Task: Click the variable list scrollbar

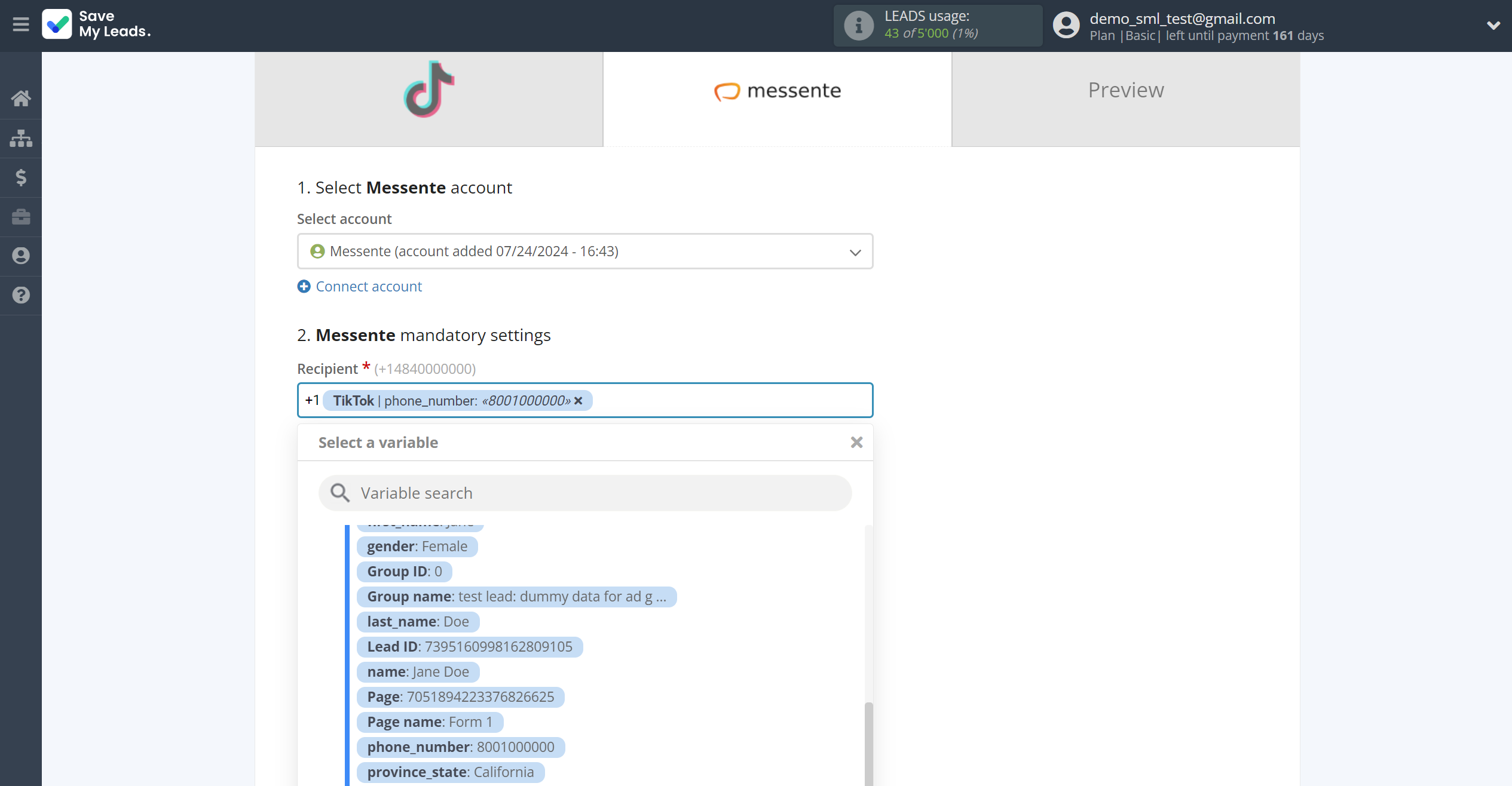Action: click(868, 744)
